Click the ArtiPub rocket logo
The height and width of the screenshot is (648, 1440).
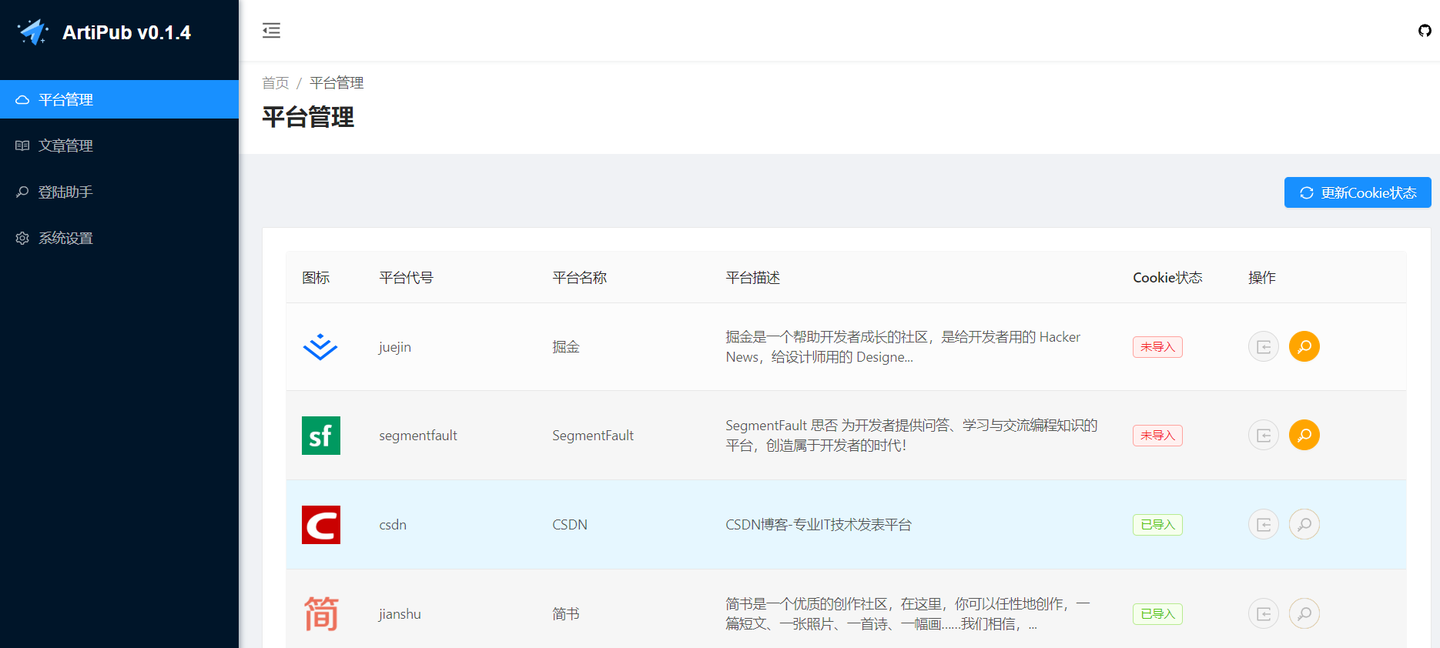pyautogui.click(x=33, y=31)
